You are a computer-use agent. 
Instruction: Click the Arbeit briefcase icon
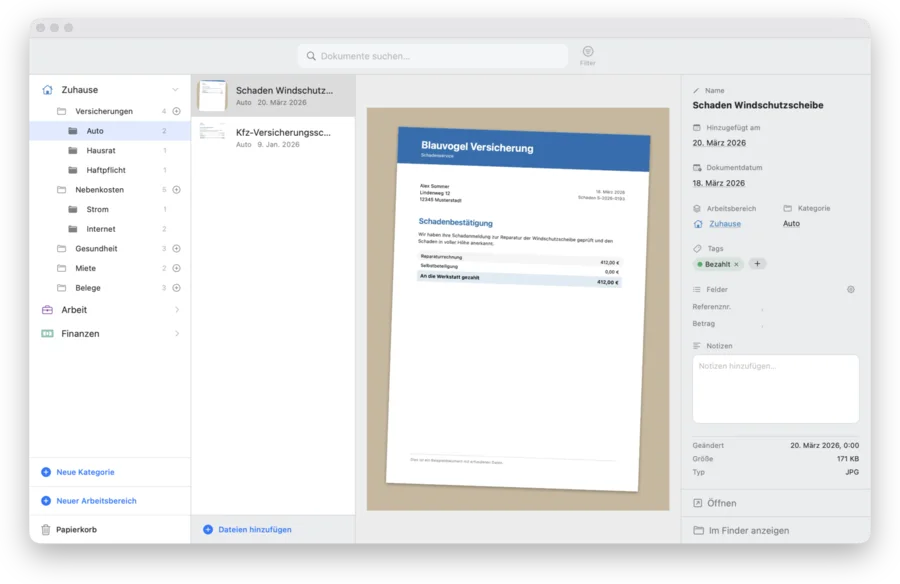click(x=47, y=310)
